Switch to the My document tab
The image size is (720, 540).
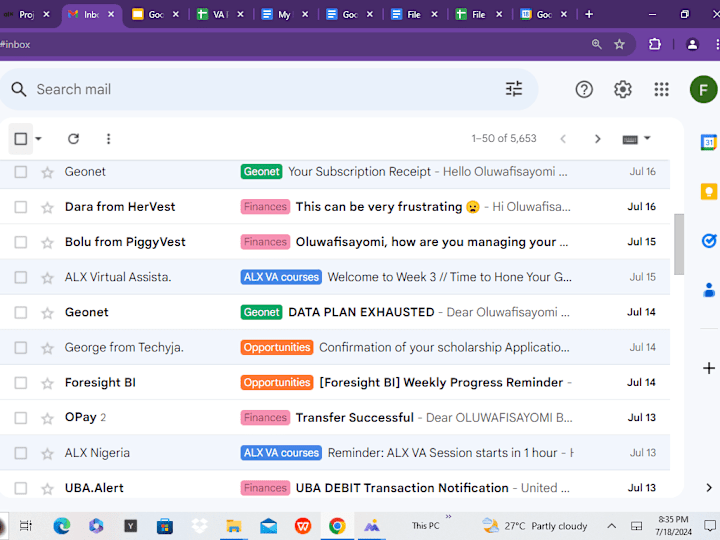pos(285,15)
